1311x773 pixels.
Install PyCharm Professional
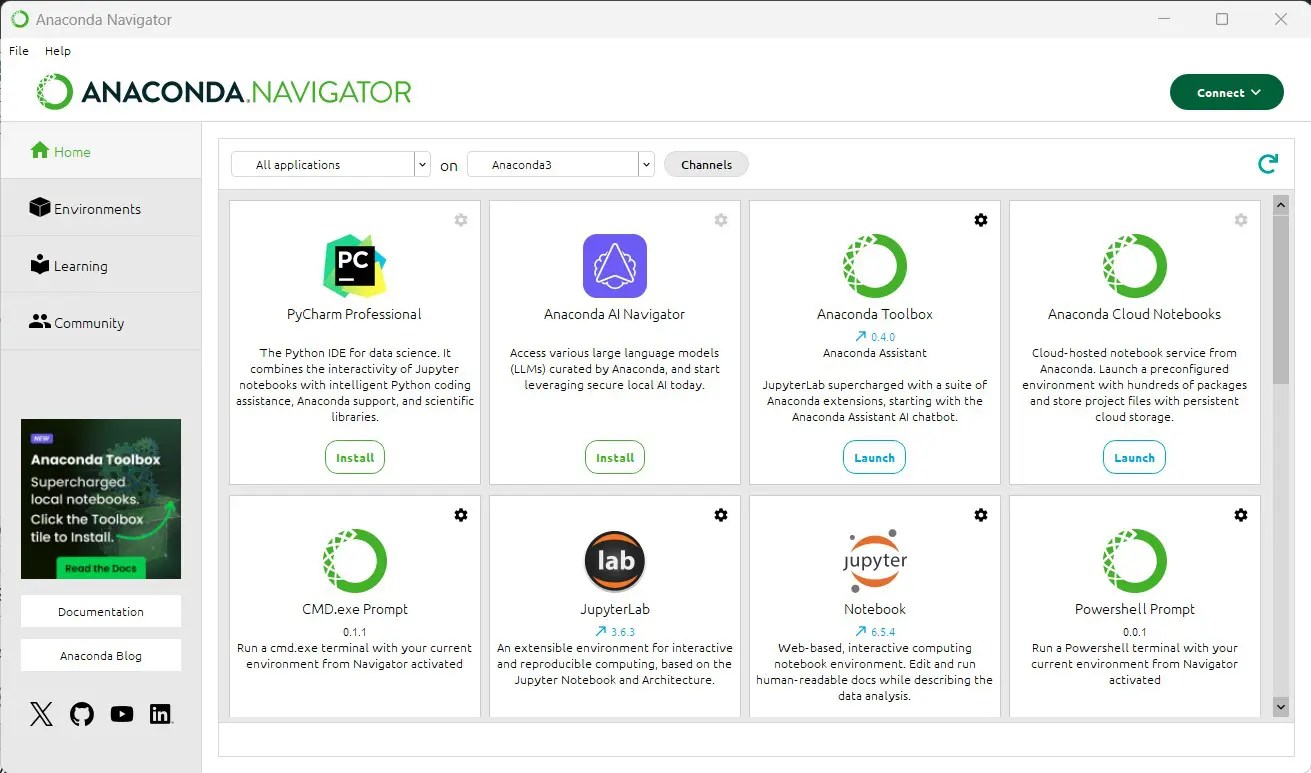(x=355, y=458)
